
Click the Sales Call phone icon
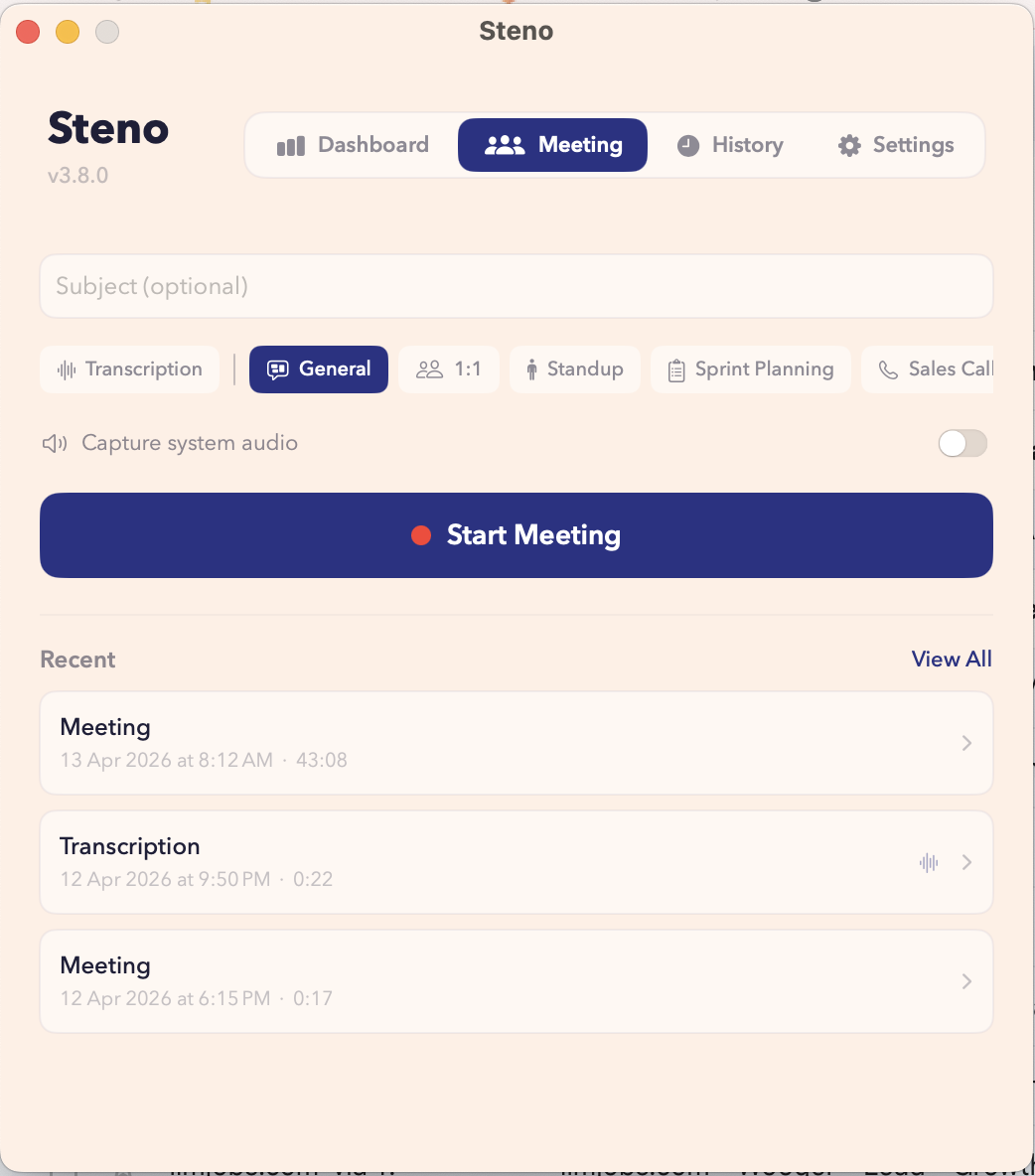click(888, 370)
